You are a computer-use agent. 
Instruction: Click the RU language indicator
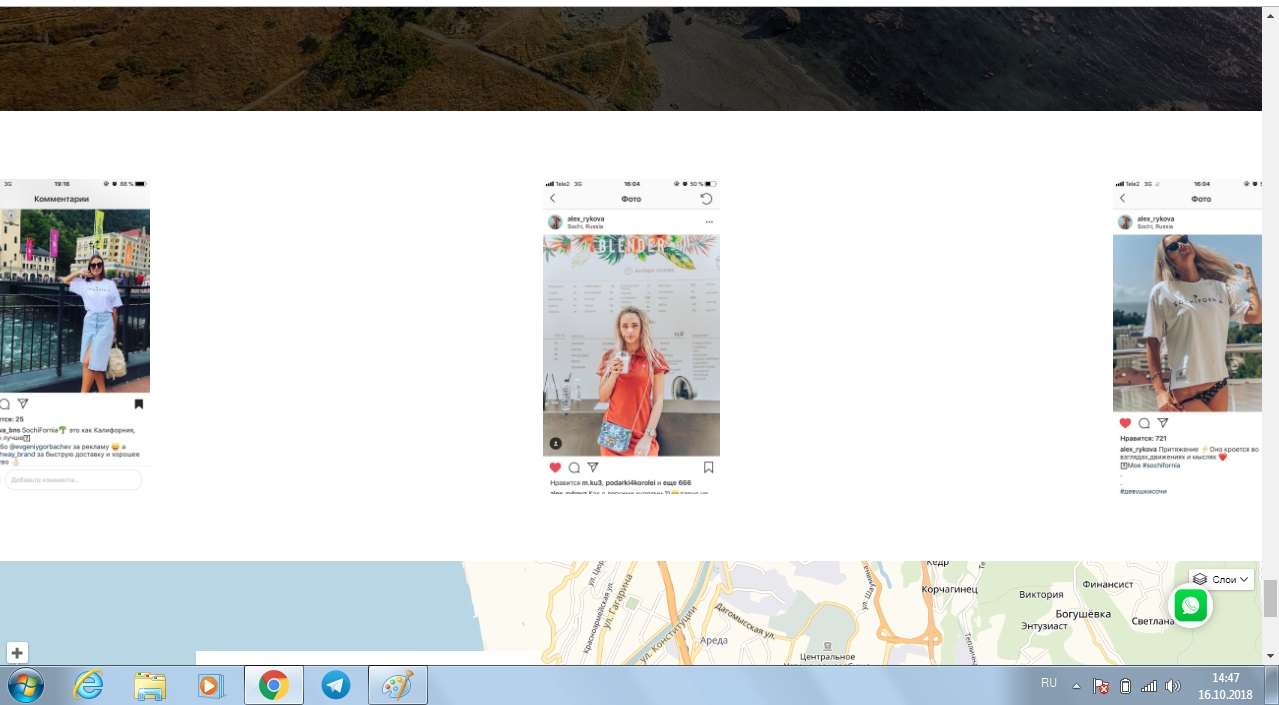point(1048,683)
